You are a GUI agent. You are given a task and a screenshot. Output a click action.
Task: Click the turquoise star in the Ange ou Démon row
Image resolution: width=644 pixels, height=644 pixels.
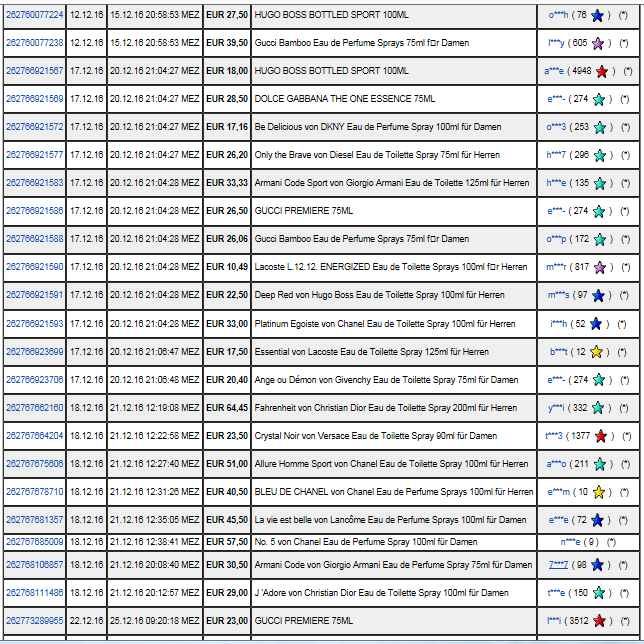click(x=599, y=380)
